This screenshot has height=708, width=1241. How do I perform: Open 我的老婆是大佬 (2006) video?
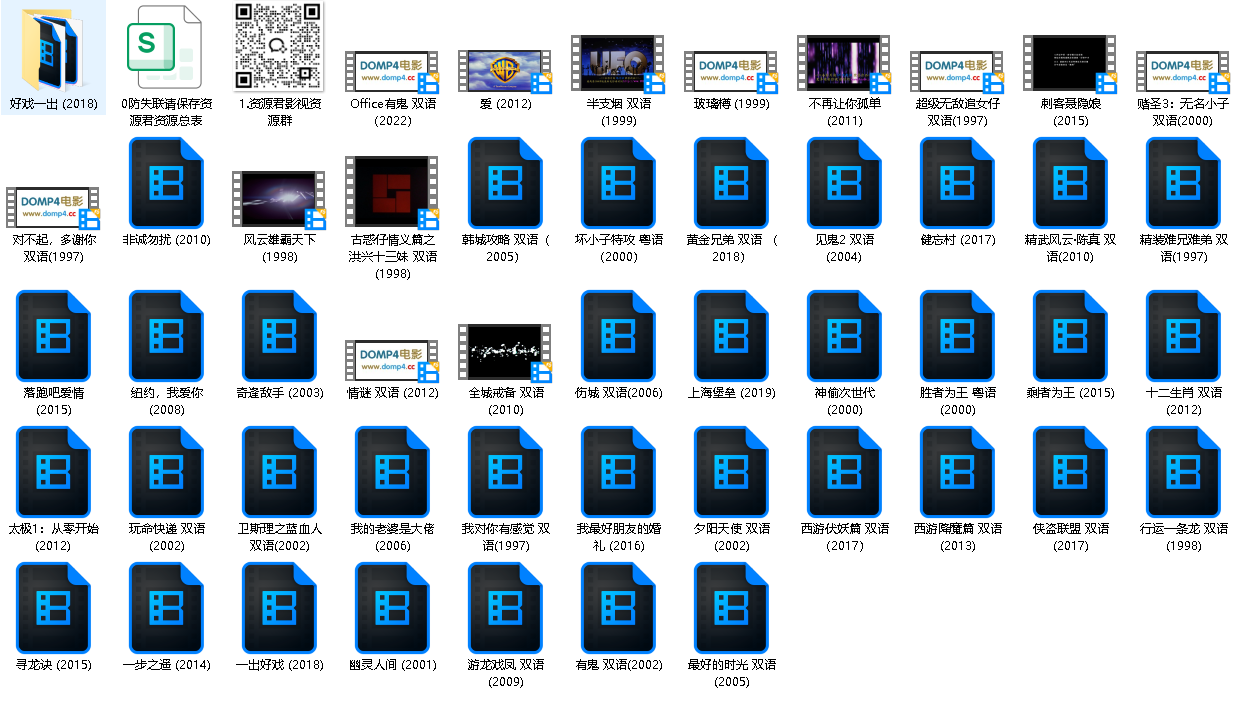[x=392, y=472]
